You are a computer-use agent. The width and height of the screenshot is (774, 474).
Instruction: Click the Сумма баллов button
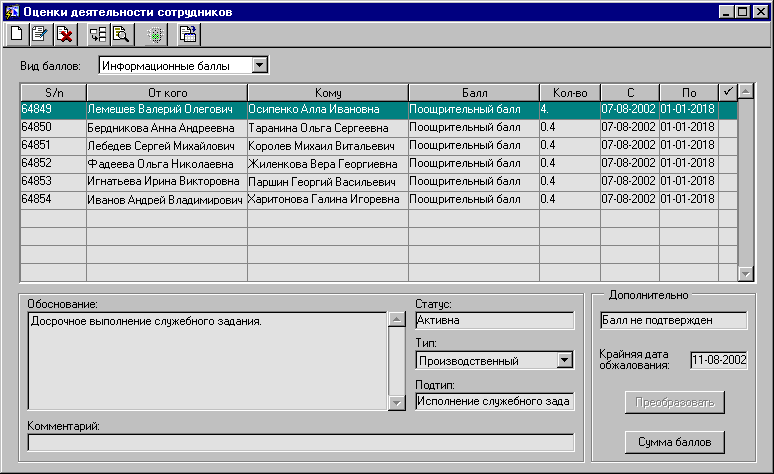pos(675,442)
